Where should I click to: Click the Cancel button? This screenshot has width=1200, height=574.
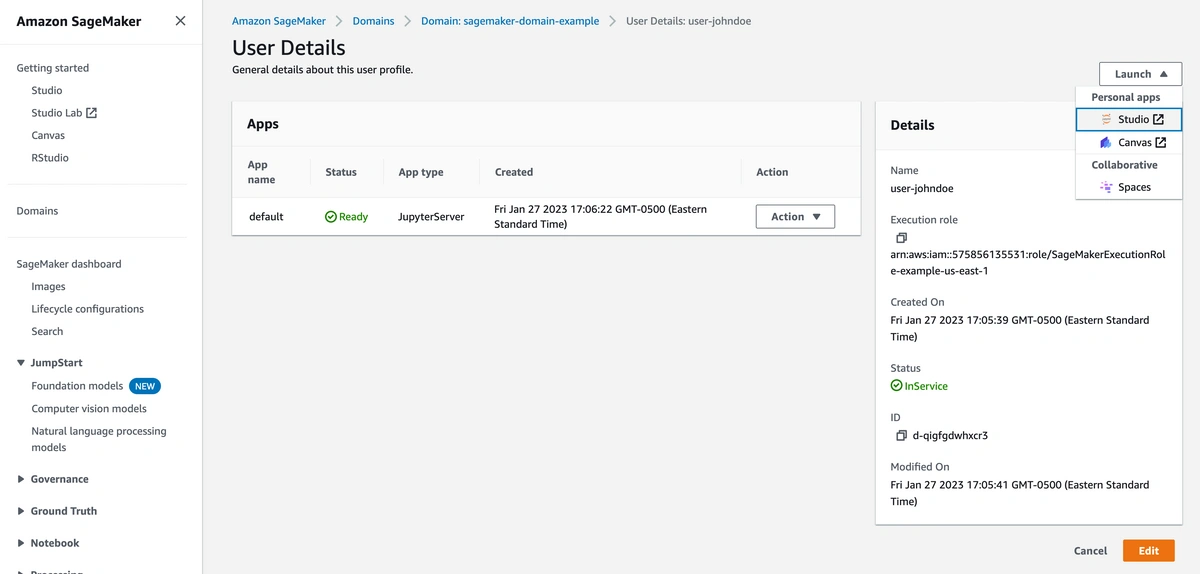[x=1090, y=551]
